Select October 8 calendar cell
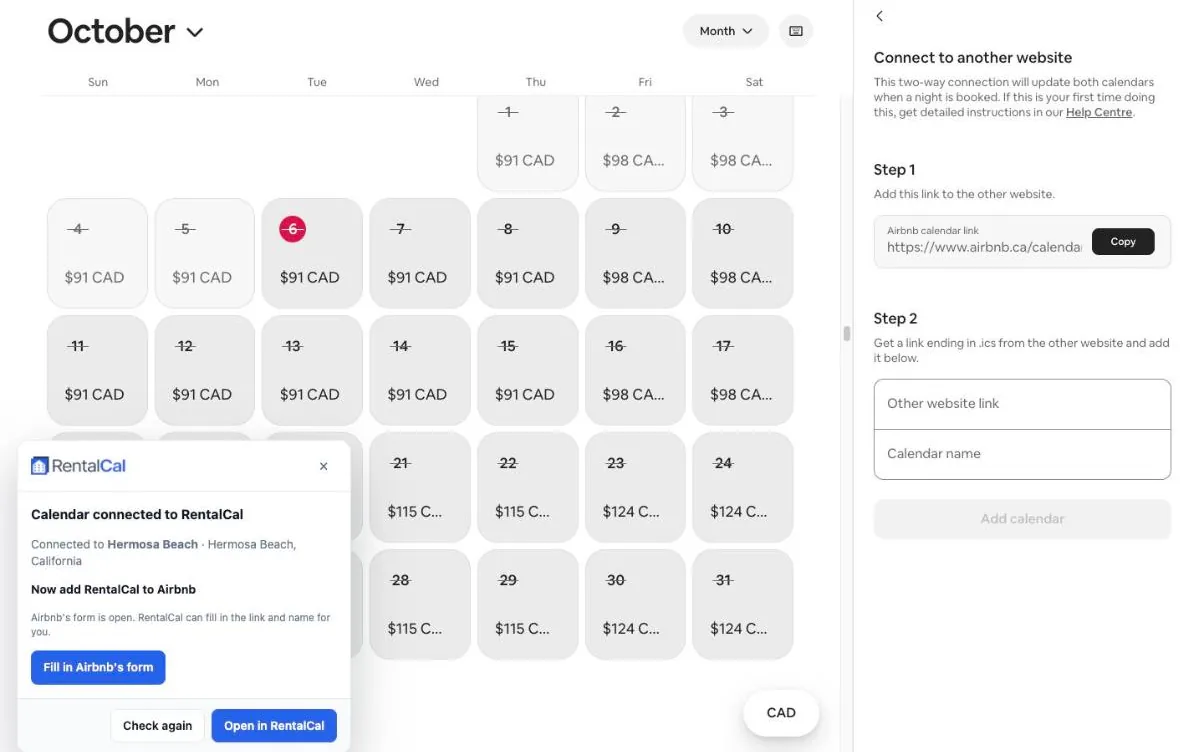 (x=527, y=253)
